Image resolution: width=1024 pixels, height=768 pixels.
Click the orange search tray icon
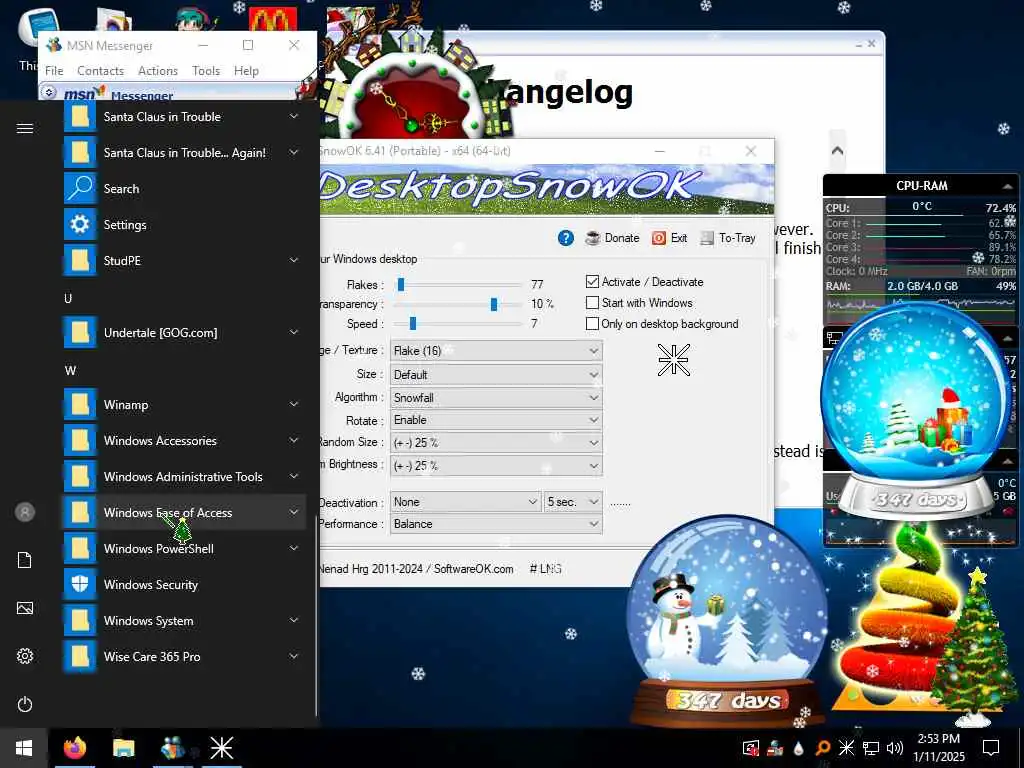(823, 748)
